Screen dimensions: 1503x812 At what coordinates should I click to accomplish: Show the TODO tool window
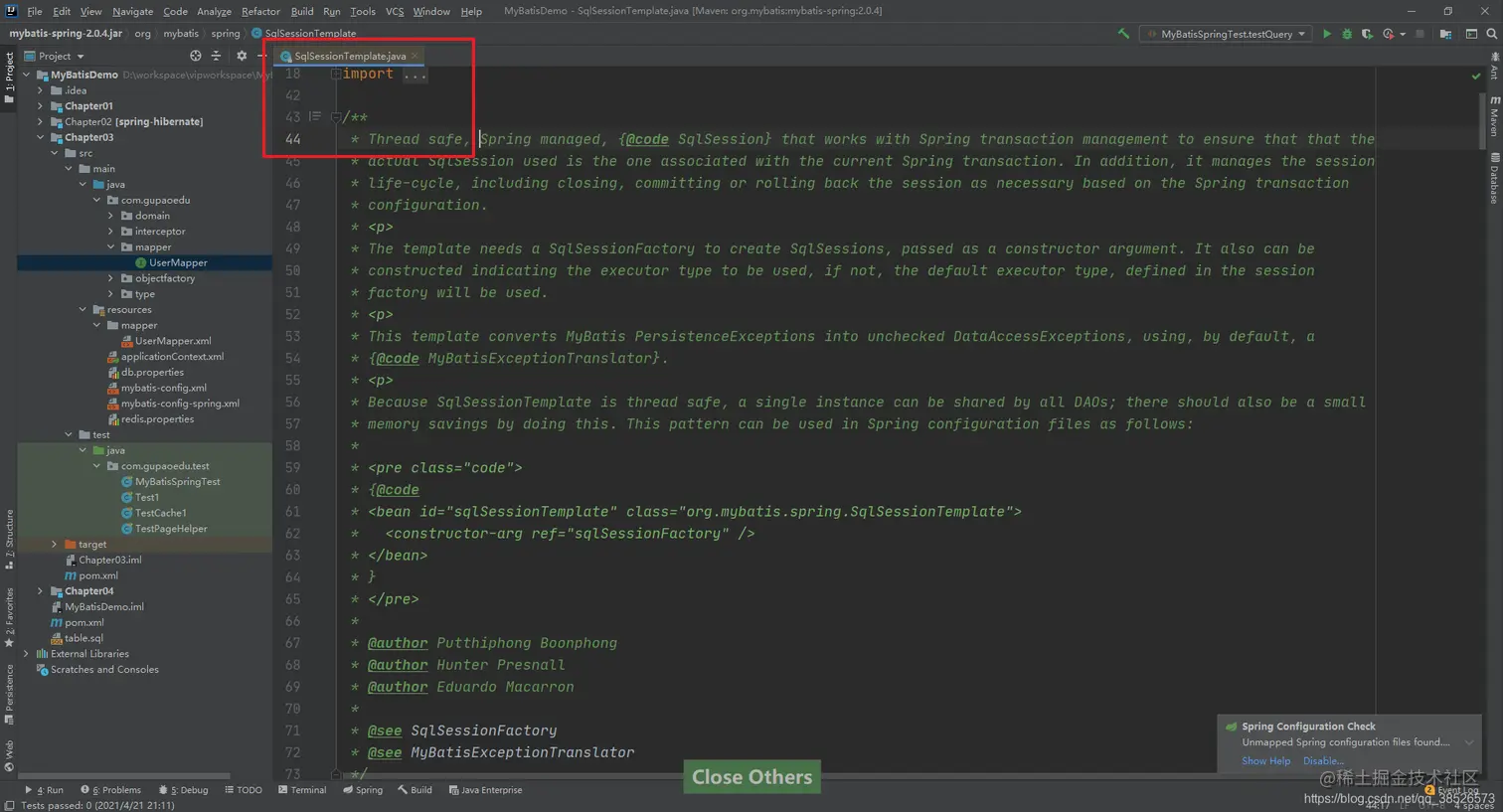click(244, 790)
